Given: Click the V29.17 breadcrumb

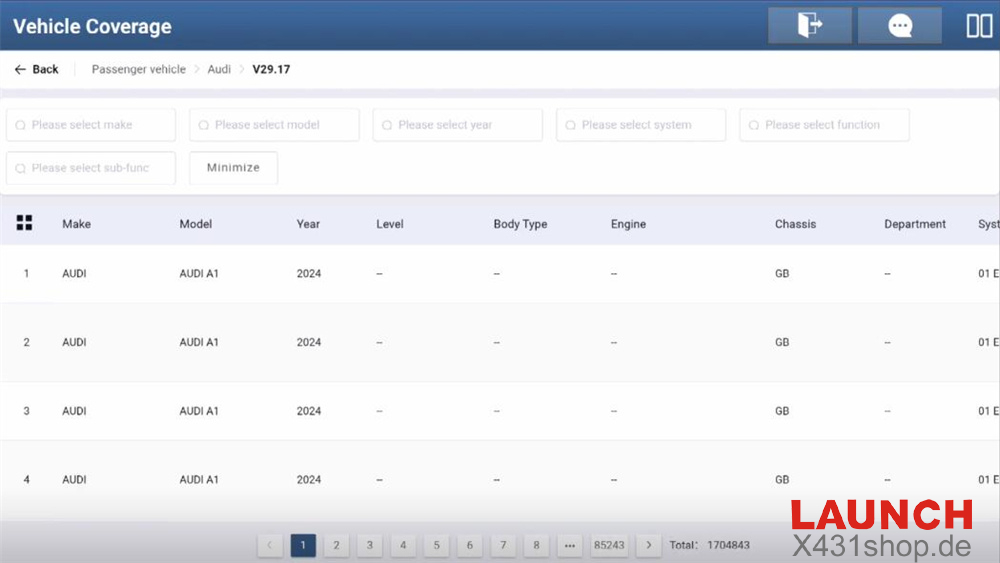Looking at the screenshot, I should [x=271, y=69].
